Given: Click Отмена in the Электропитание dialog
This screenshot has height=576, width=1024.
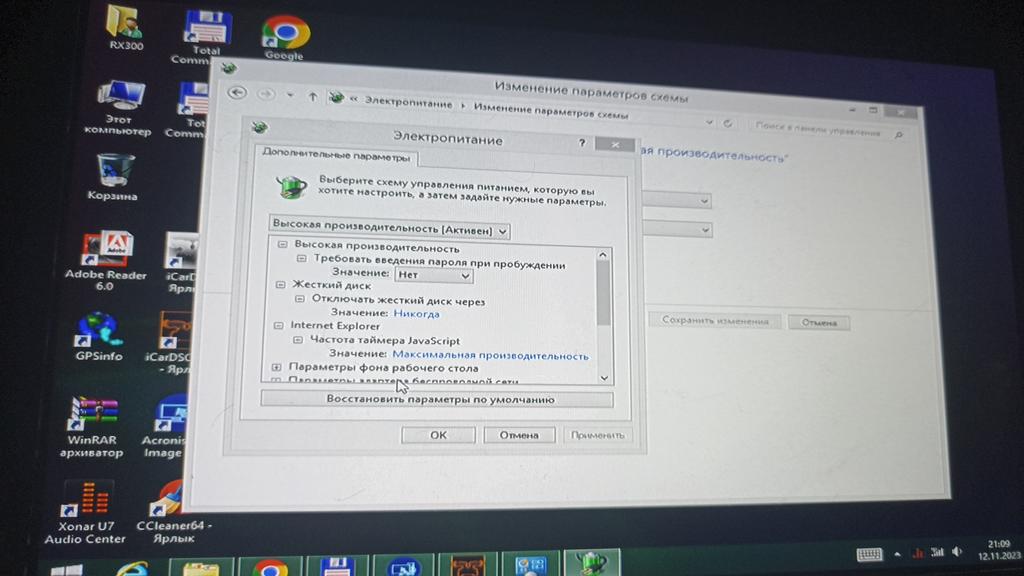Looking at the screenshot, I should point(519,435).
